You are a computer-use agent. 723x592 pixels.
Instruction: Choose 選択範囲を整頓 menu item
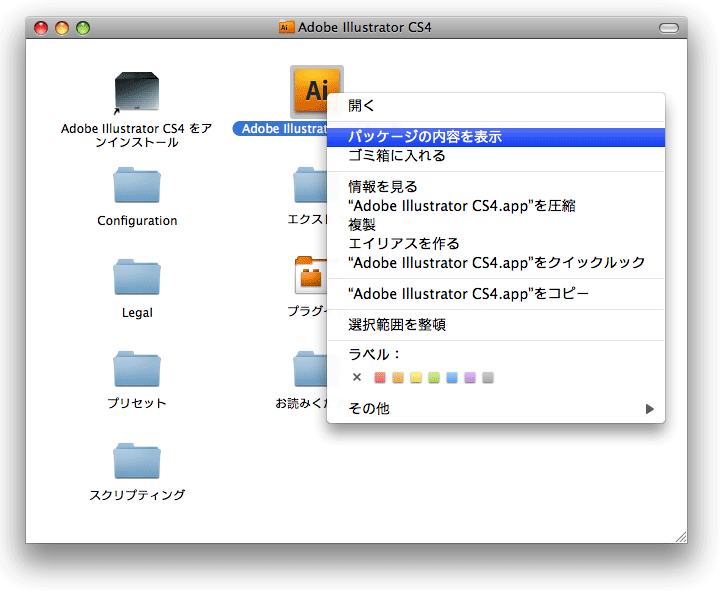[496, 325]
